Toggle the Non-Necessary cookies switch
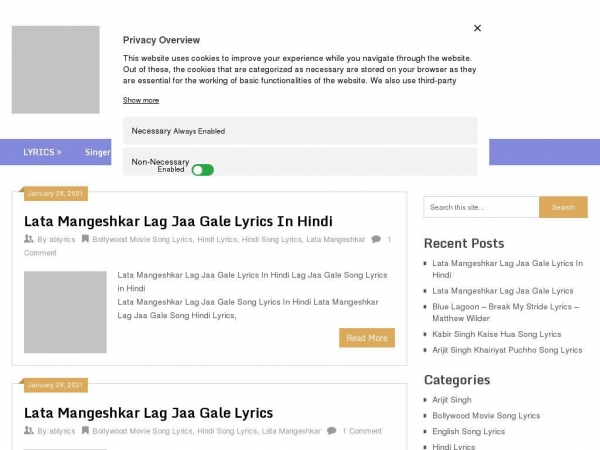The height and width of the screenshot is (450, 600). (203, 170)
